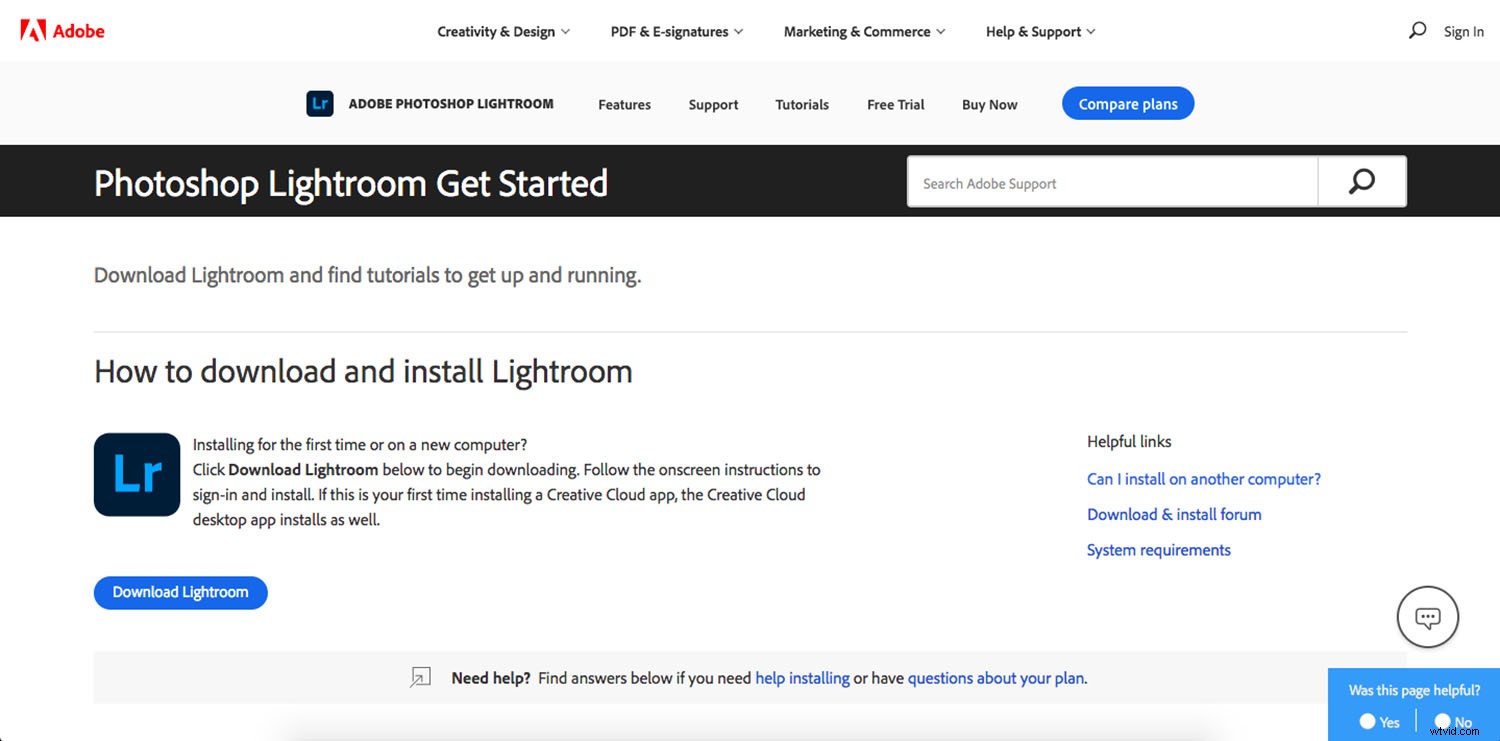Viewport: 1500px width, 741px height.
Task: Expand the PDF & E-signatures menu
Action: click(677, 32)
